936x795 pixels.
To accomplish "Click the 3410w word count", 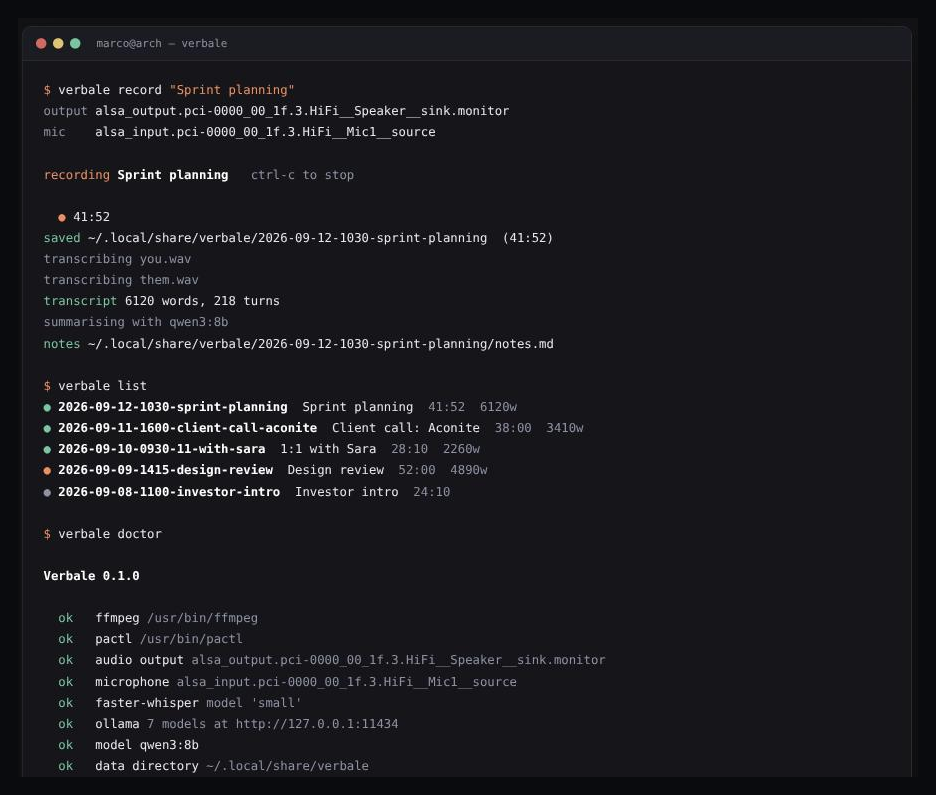I will tap(565, 428).
